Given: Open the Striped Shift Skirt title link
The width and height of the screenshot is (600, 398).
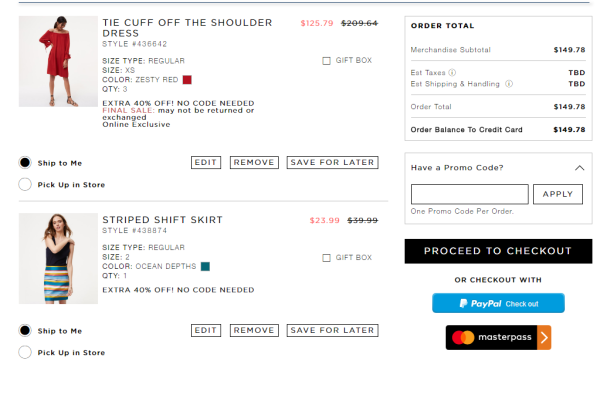Looking at the screenshot, I should click(162, 220).
